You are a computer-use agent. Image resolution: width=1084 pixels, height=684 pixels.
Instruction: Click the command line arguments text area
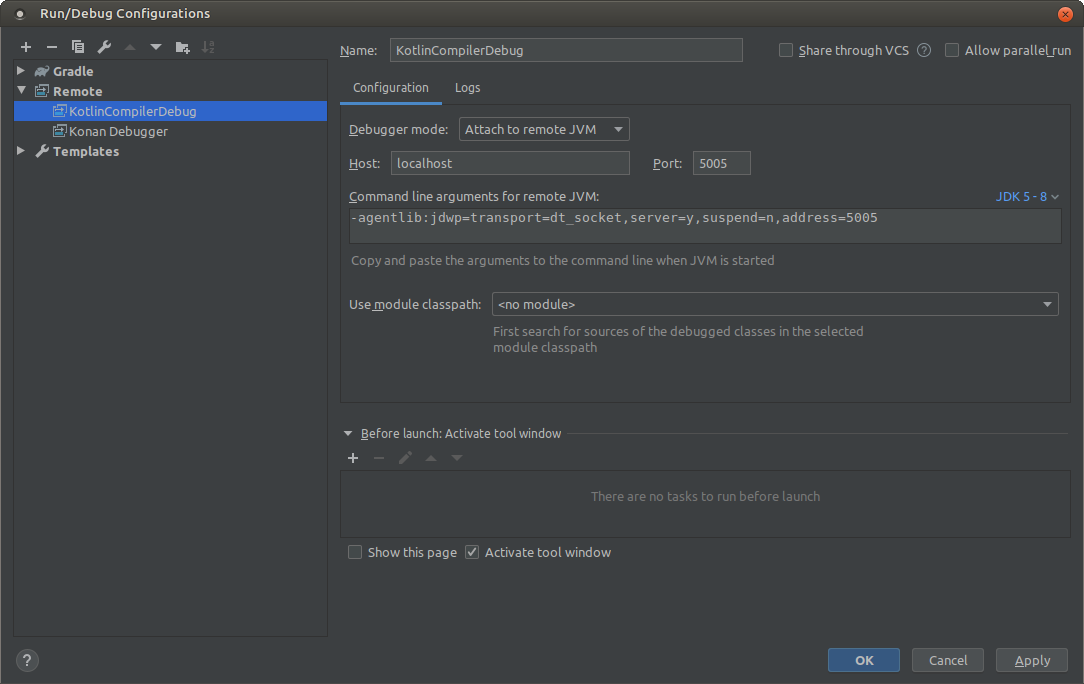pyautogui.click(x=705, y=225)
